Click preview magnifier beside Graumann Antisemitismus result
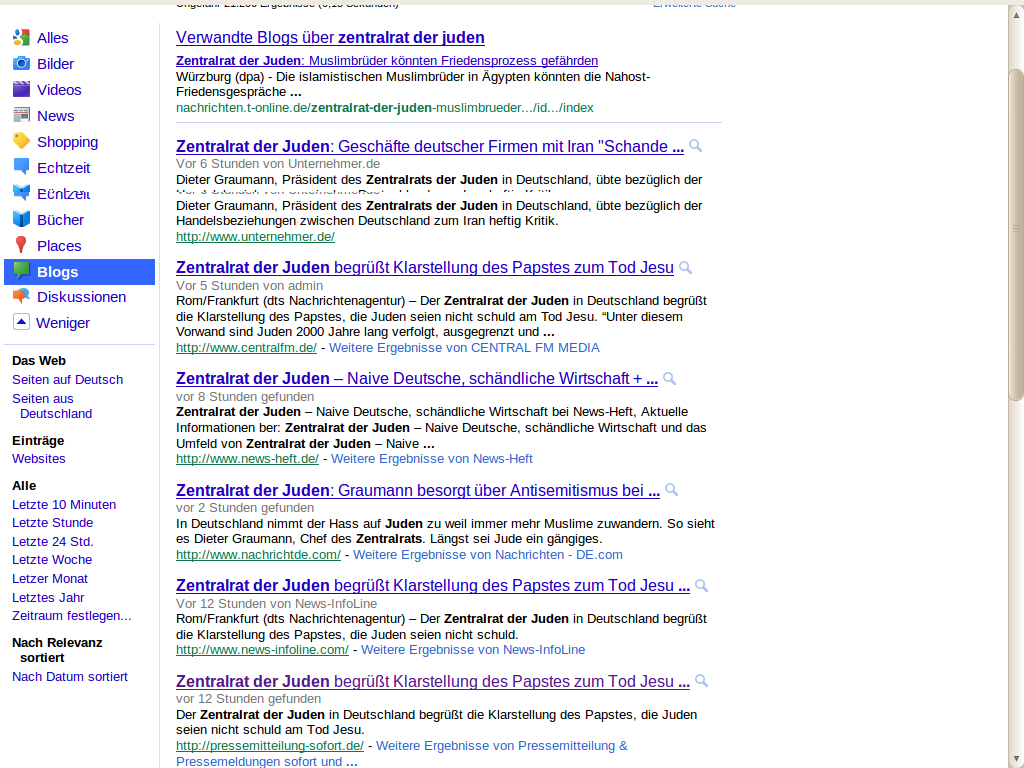The width and height of the screenshot is (1024, 768). click(671, 490)
